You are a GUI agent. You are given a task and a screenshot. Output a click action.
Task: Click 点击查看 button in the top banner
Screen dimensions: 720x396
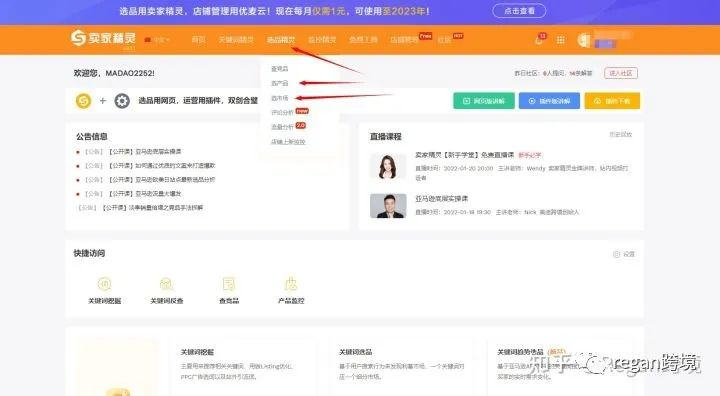[x=519, y=11]
